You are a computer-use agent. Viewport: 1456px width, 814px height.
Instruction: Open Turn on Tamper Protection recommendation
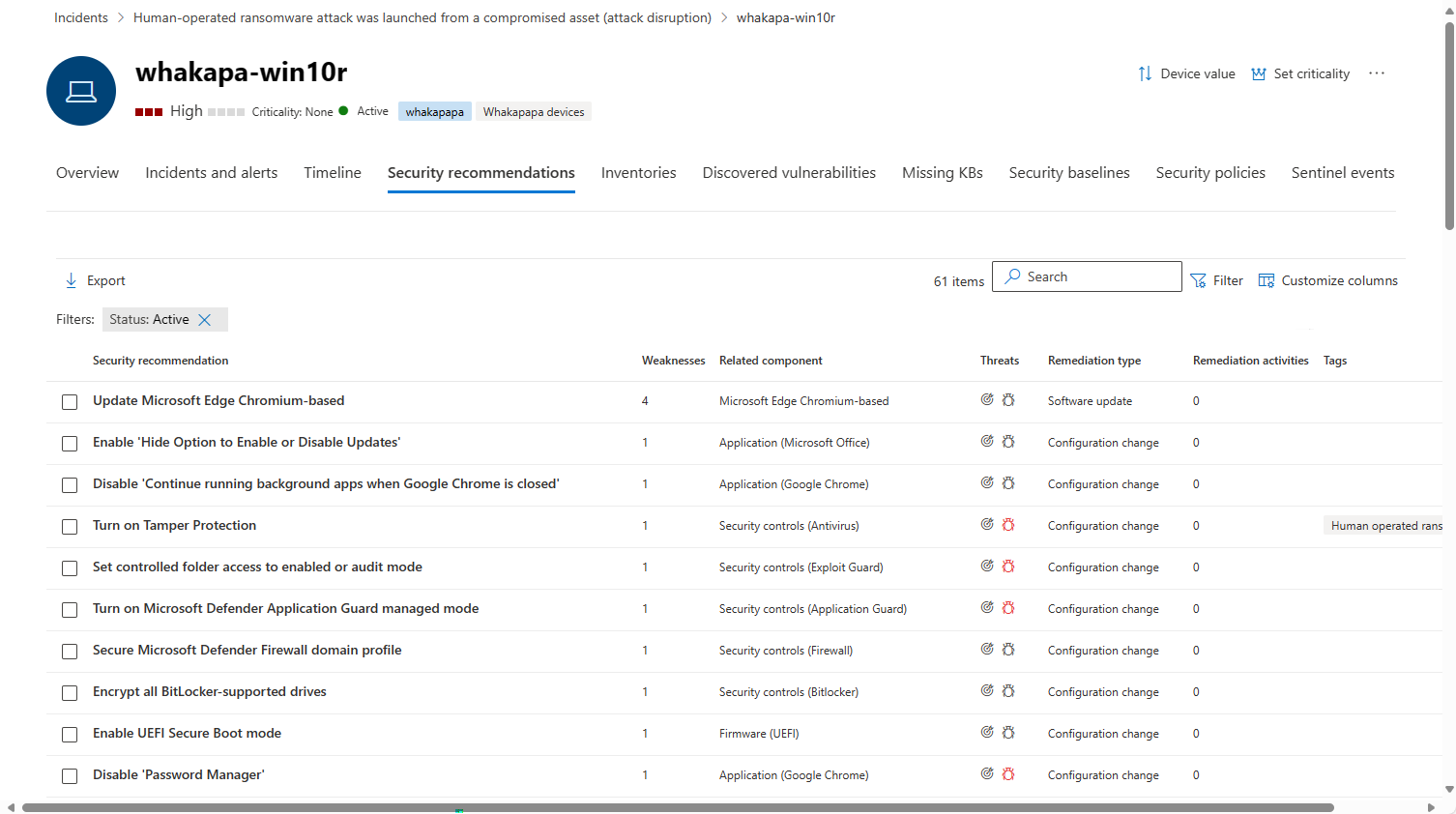pos(174,525)
